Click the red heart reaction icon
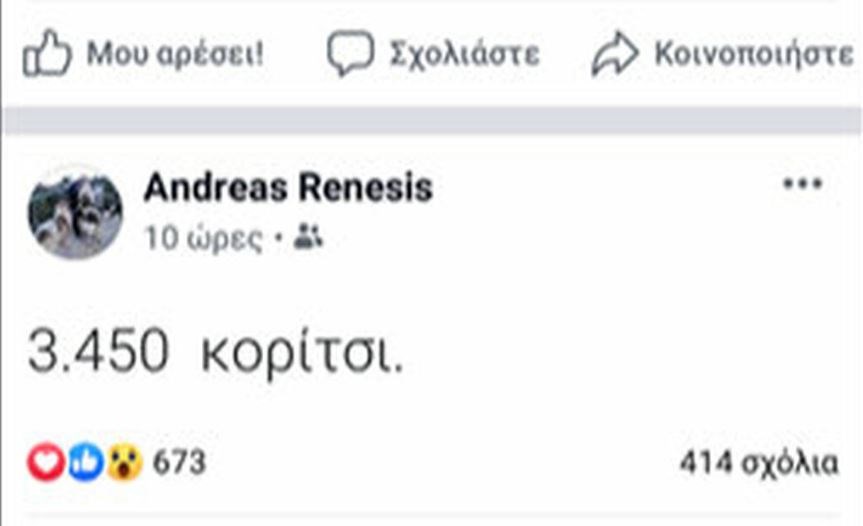 point(45,462)
